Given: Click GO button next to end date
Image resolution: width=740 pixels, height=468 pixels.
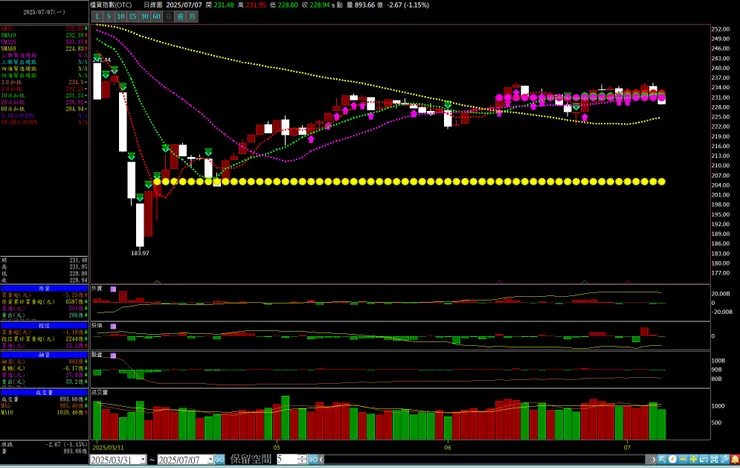Looking at the screenshot, I should (220, 460).
